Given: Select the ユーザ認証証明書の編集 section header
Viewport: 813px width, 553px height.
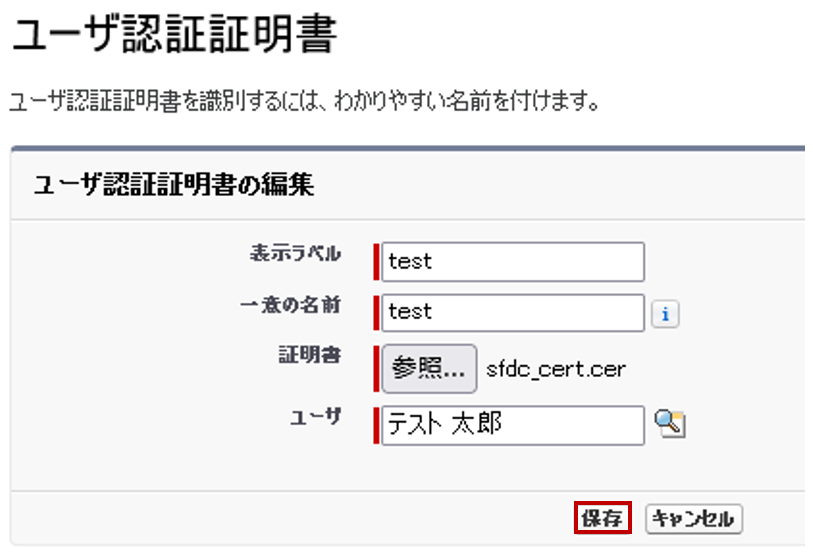Looking at the screenshot, I should 174,185.
